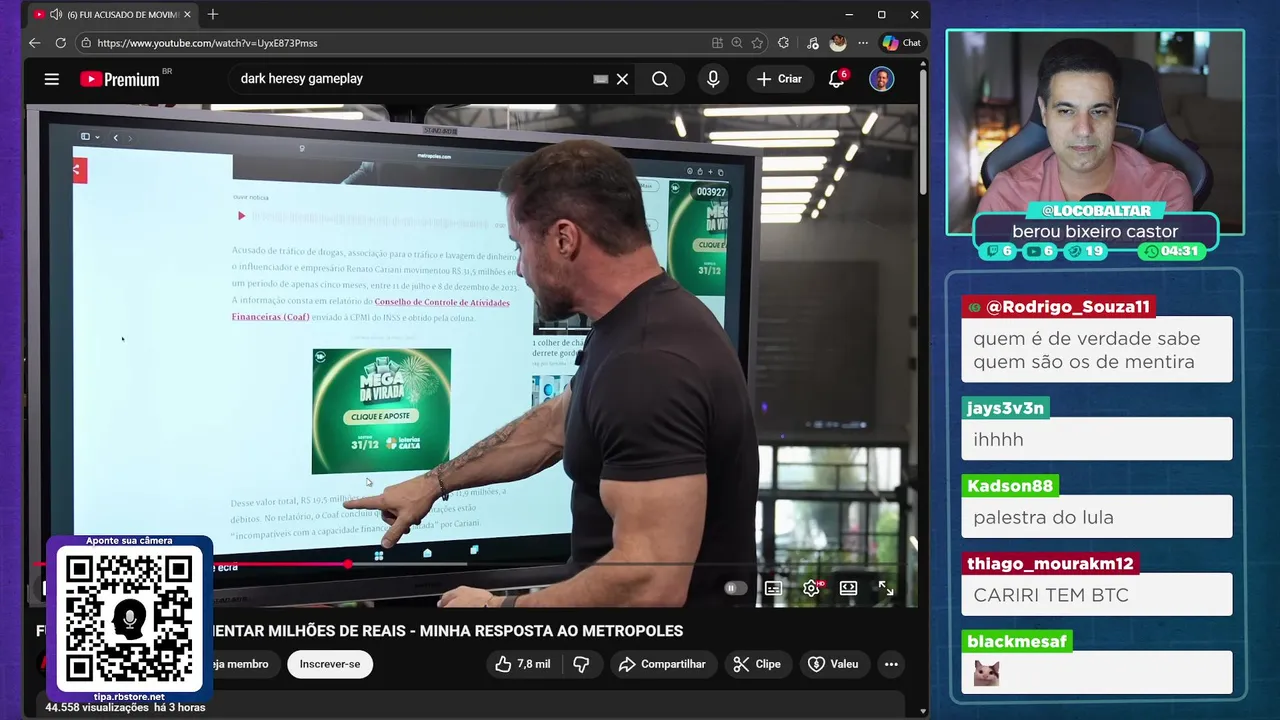Select the browser address bar URL
The image size is (1280, 720).
coord(208,43)
